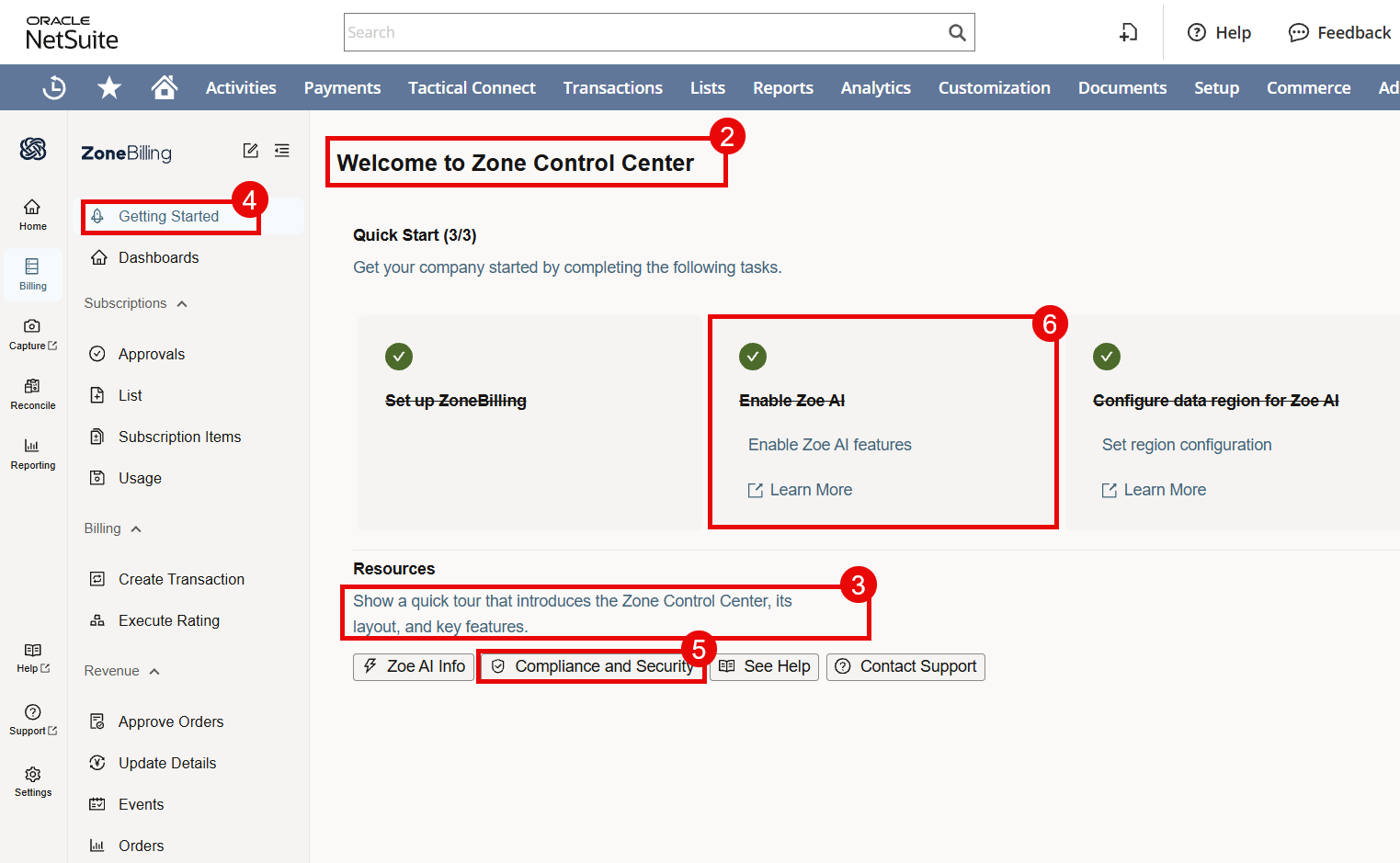Viewport: 1400px width, 863px height.
Task: Open the Feedback link
Action: (x=1339, y=33)
